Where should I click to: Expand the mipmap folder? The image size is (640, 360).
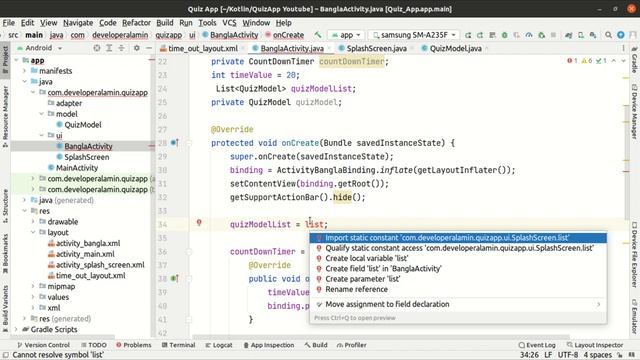point(33,287)
